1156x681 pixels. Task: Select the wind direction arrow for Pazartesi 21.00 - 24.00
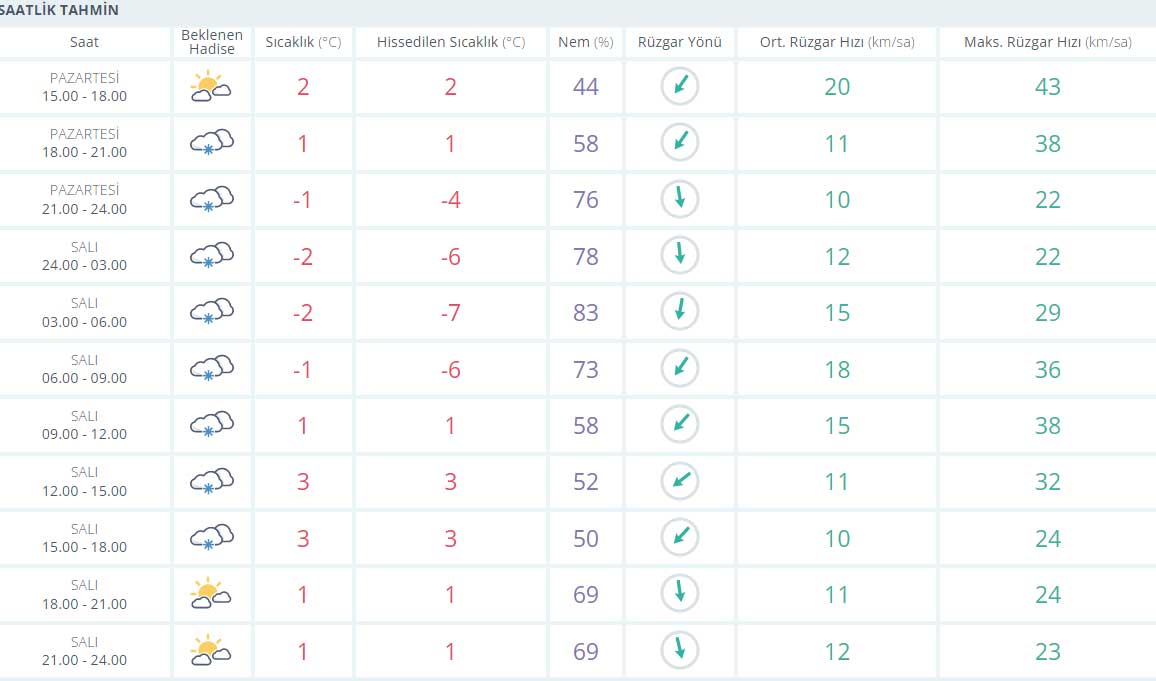click(x=680, y=199)
